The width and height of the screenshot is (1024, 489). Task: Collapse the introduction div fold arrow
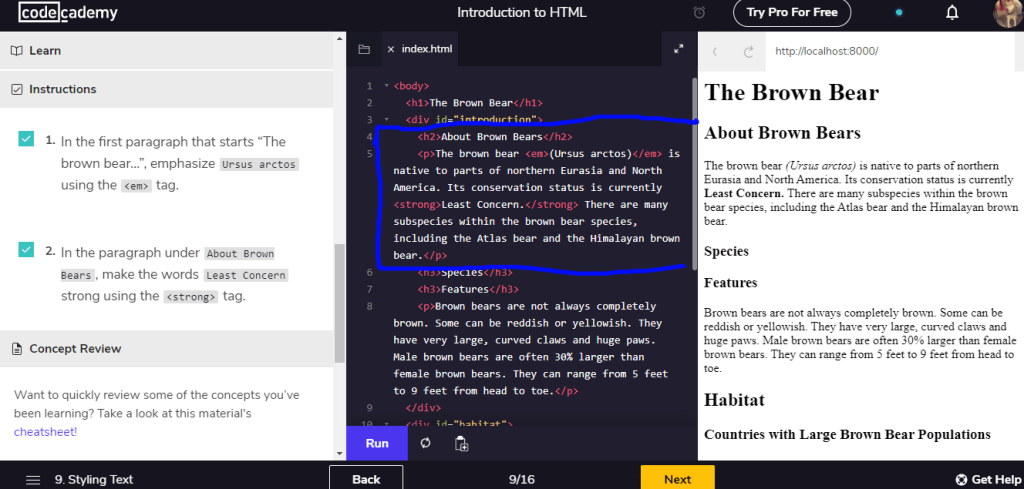(387, 120)
